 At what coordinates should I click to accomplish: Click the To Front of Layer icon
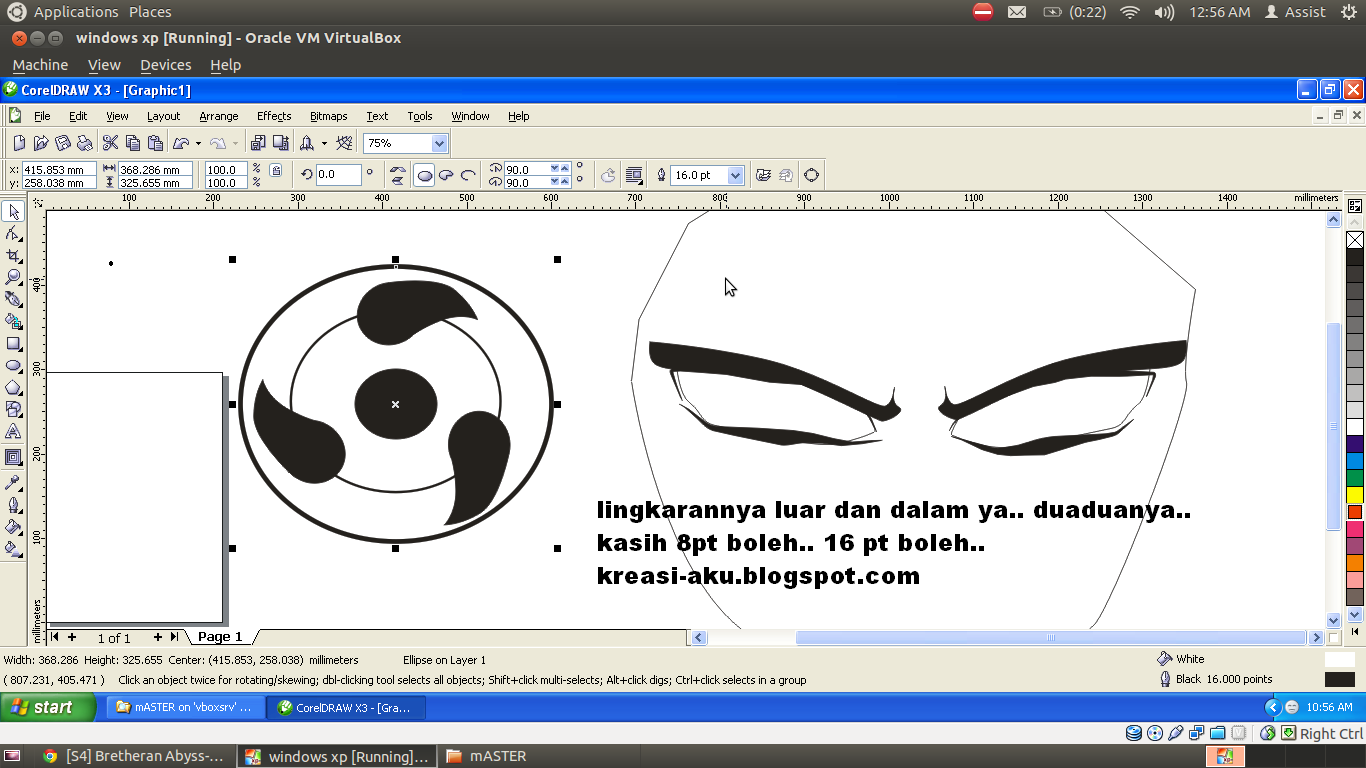pos(764,175)
